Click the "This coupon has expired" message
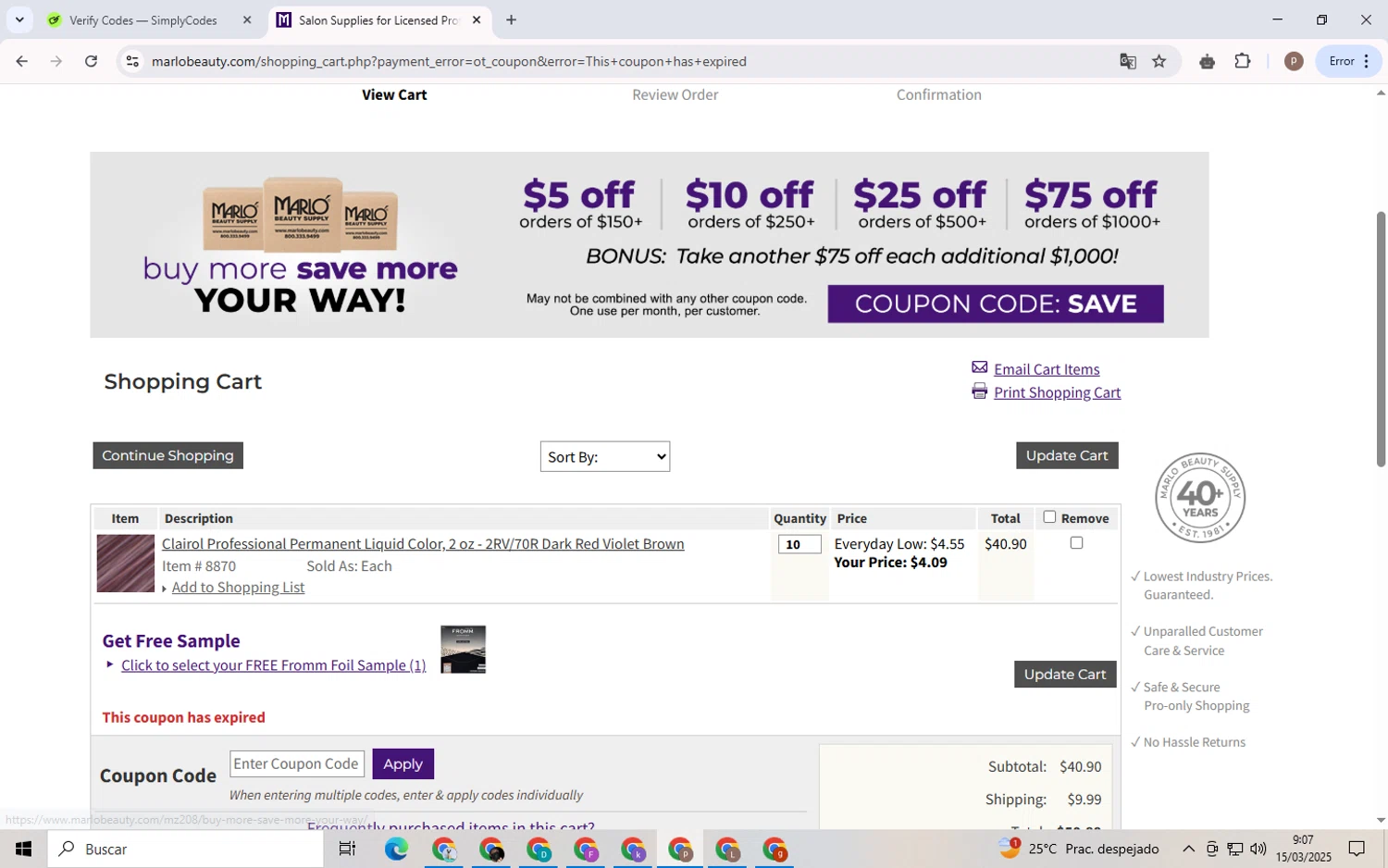Image resolution: width=1388 pixels, height=868 pixels. 183,717
